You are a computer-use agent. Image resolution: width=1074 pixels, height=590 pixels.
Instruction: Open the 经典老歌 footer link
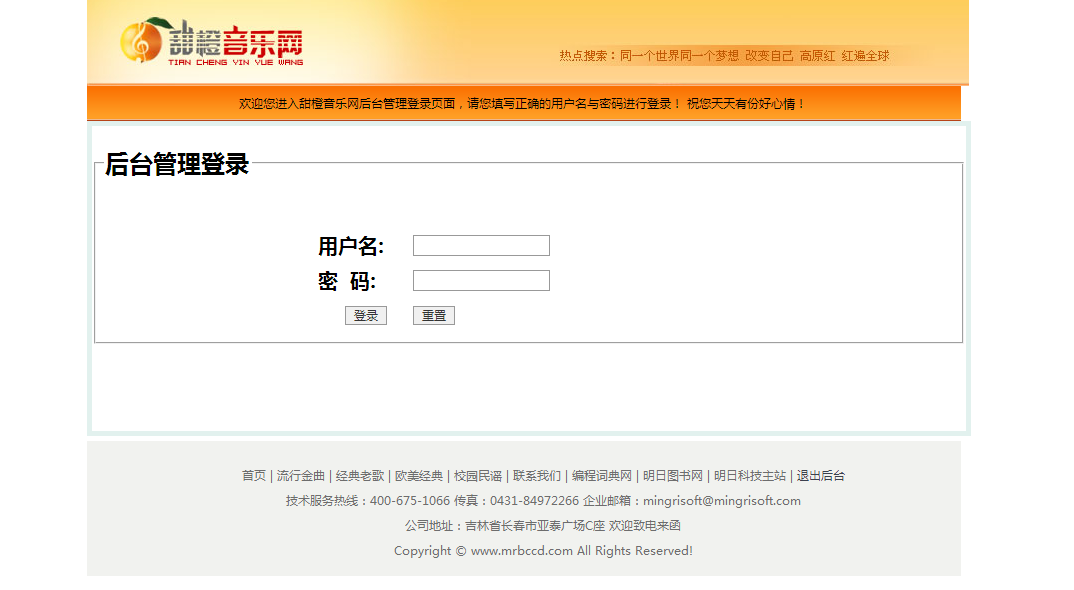point(360,476)
